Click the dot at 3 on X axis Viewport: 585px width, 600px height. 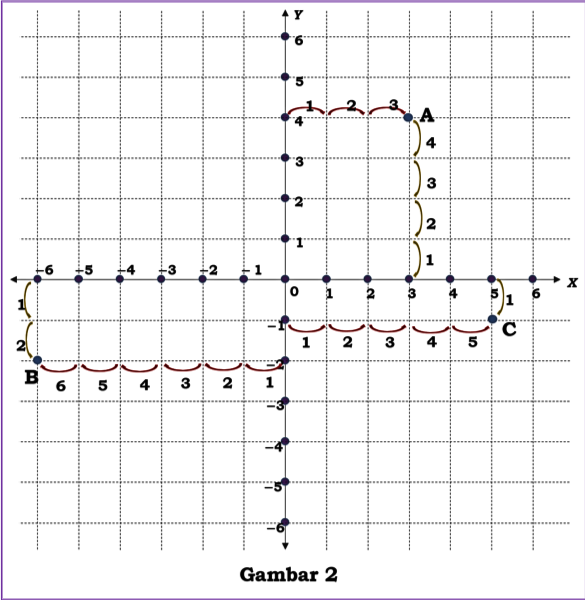coord(409,279)
